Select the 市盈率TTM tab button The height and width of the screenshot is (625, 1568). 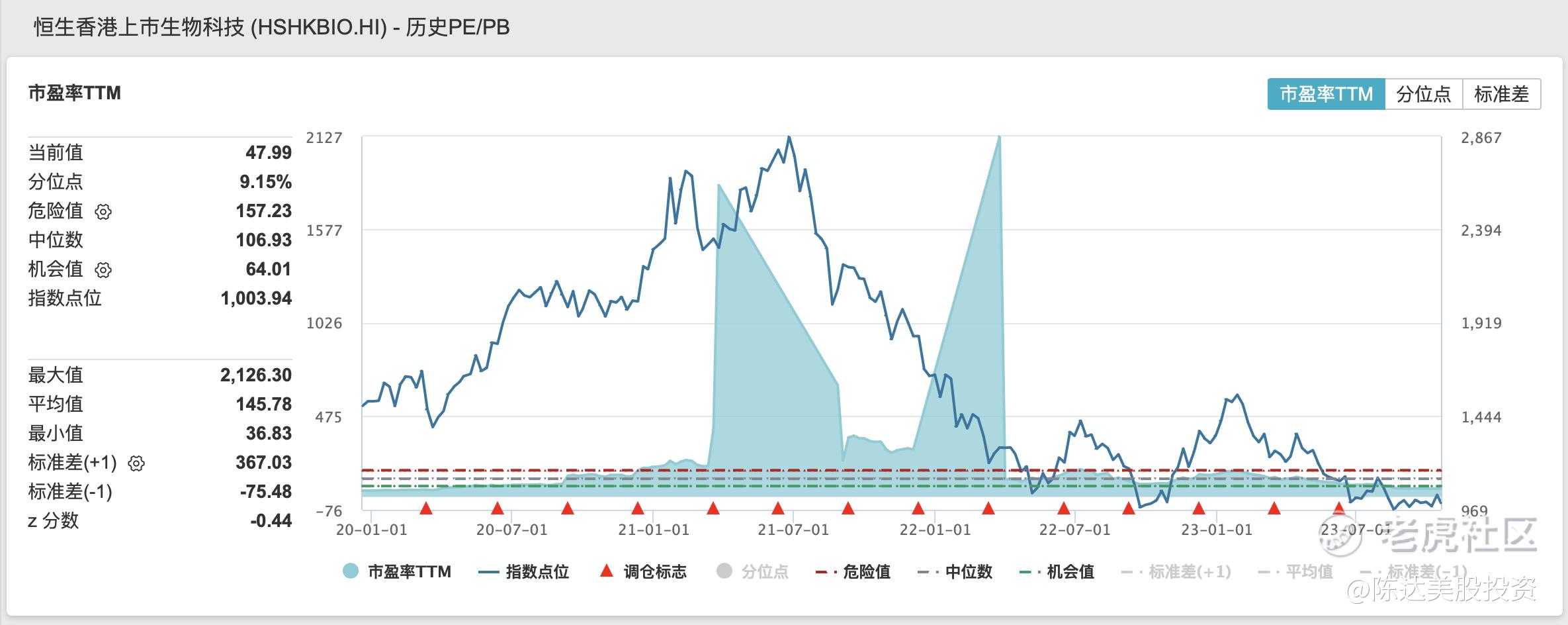click(1327, 94)
